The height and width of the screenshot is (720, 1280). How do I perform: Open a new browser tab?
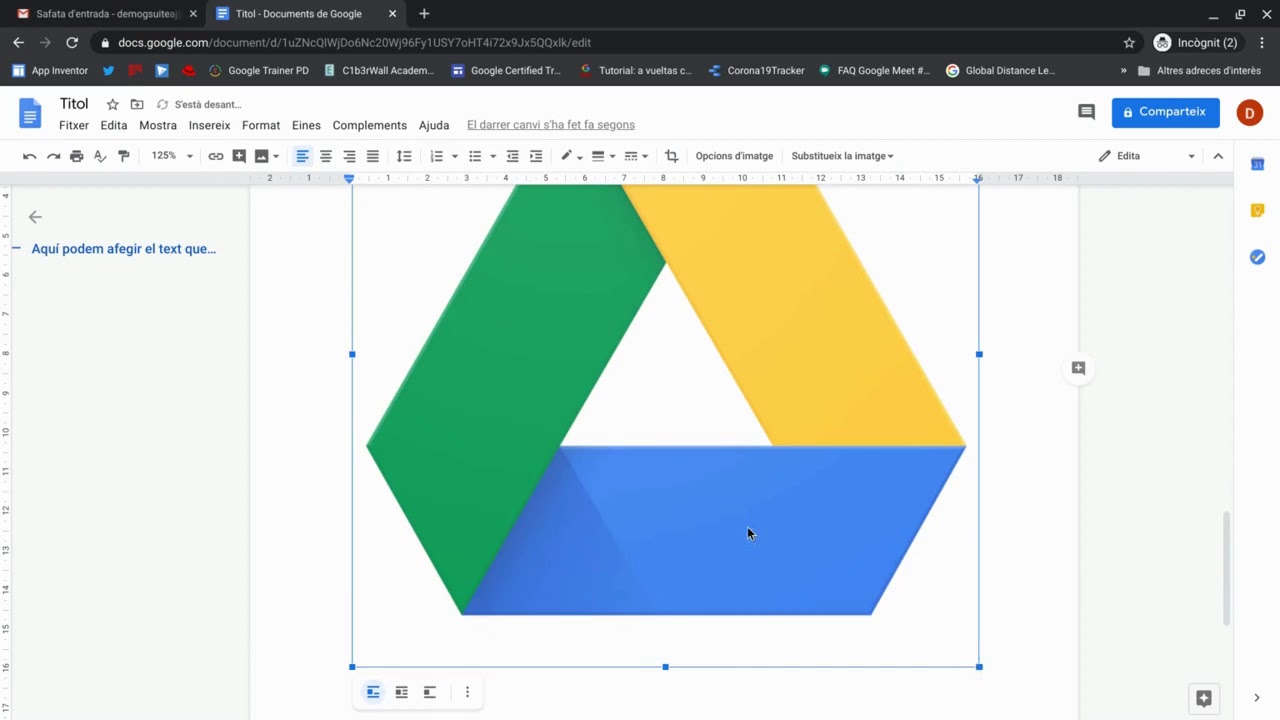[x=424, y=14]
